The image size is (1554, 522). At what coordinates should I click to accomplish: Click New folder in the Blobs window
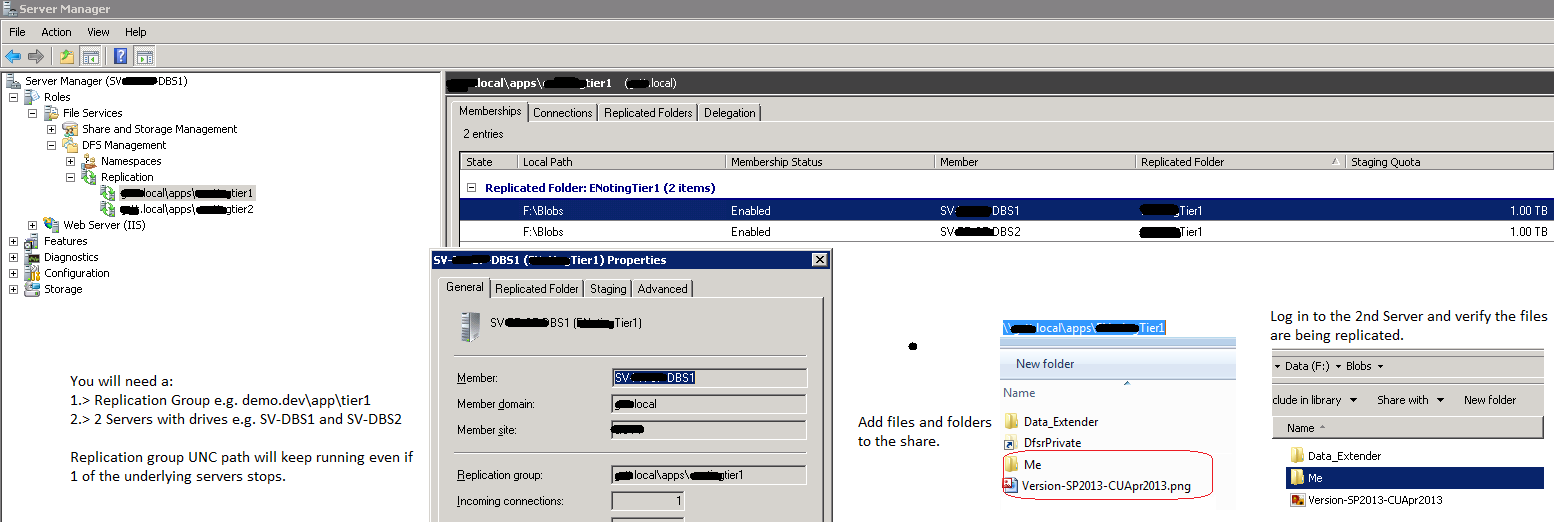point(1490,400)
